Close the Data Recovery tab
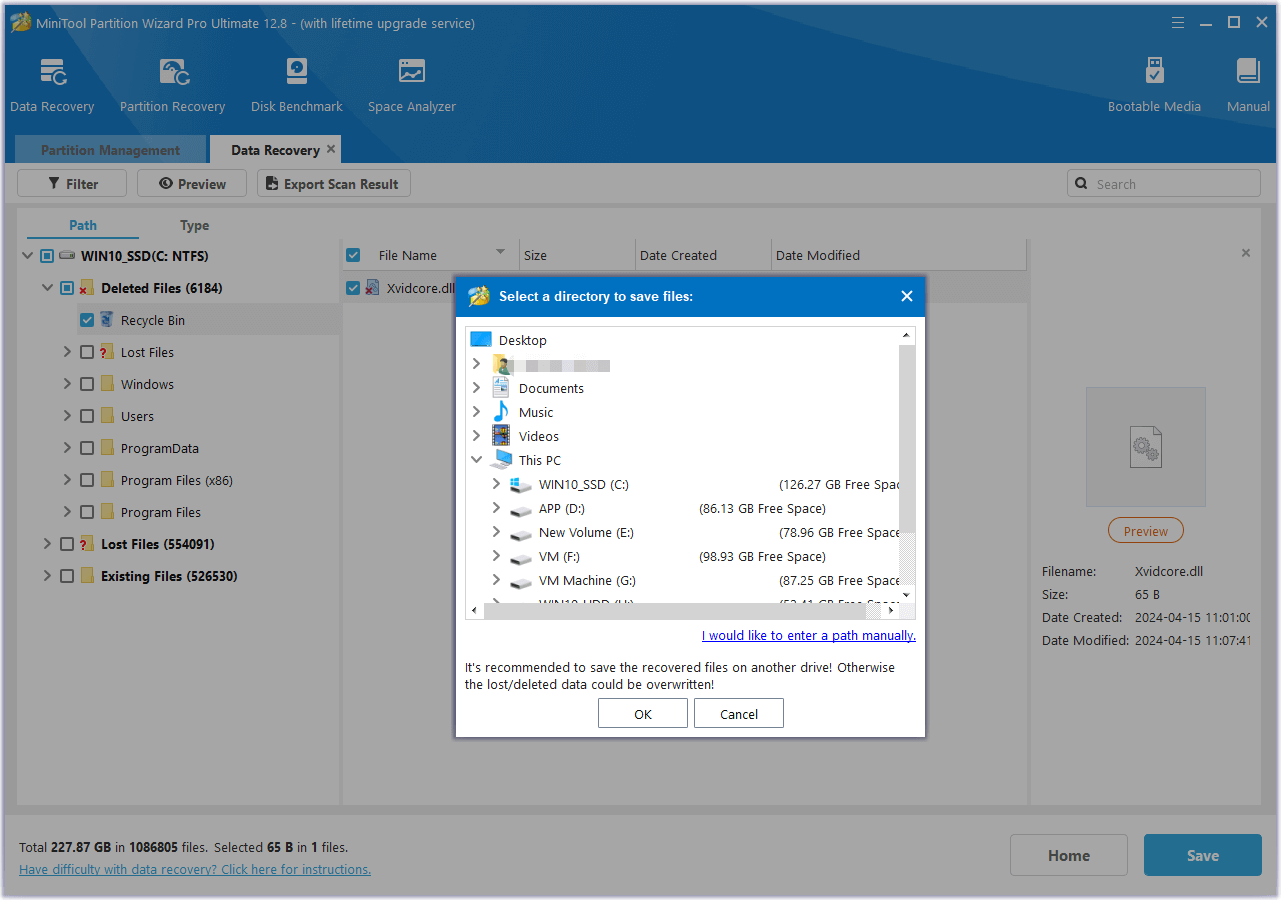Screen dimensions: 1281x900 pyautogui.click(x=331, y=149)
